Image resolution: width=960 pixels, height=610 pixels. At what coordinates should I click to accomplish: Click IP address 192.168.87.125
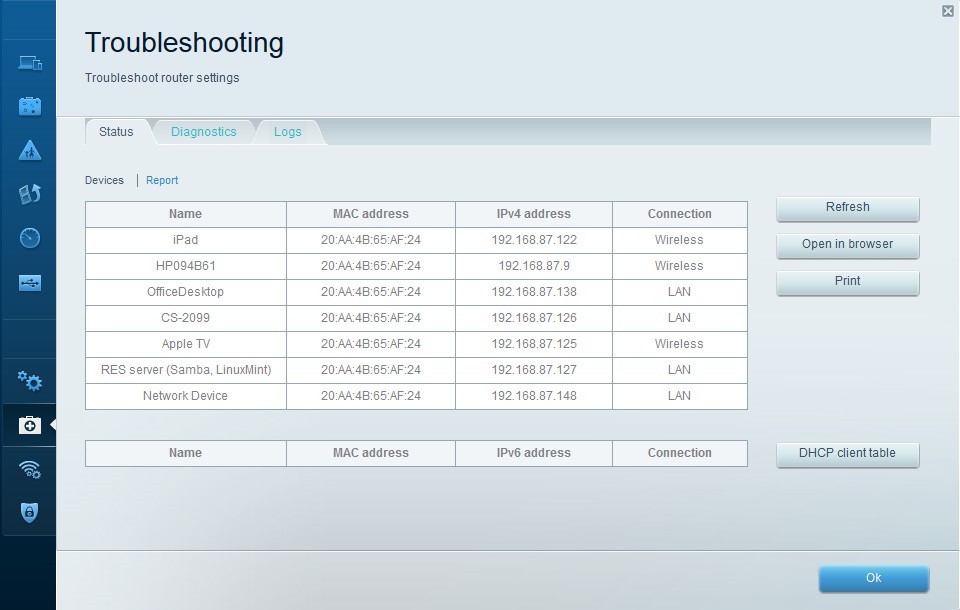click(534, 344)
